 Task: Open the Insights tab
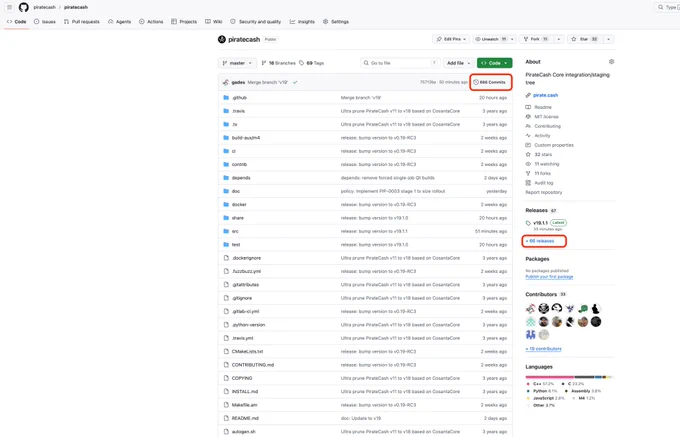[302, 21]
